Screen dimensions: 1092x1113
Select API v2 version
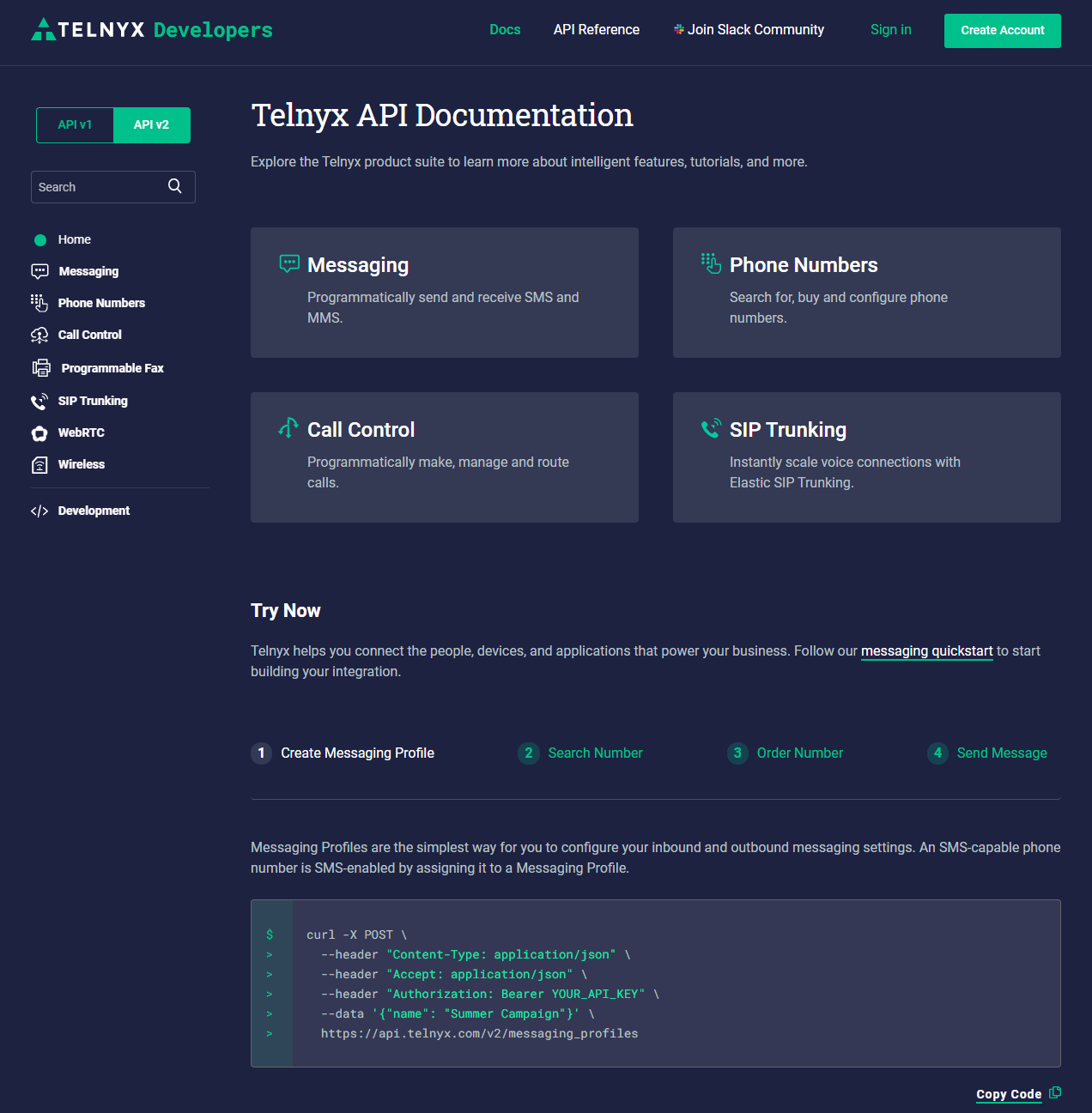(x=151, y=125)
